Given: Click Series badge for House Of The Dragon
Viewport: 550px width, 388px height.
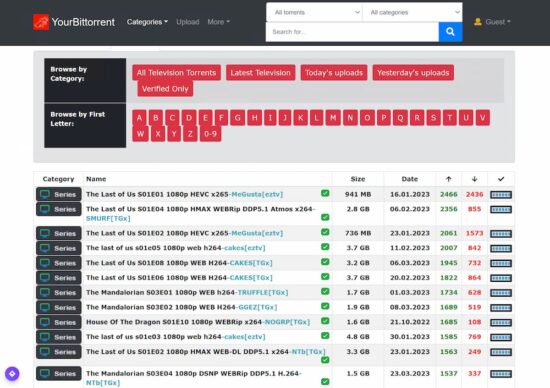Looking at the screenshot, I should (x=59, y=322).
